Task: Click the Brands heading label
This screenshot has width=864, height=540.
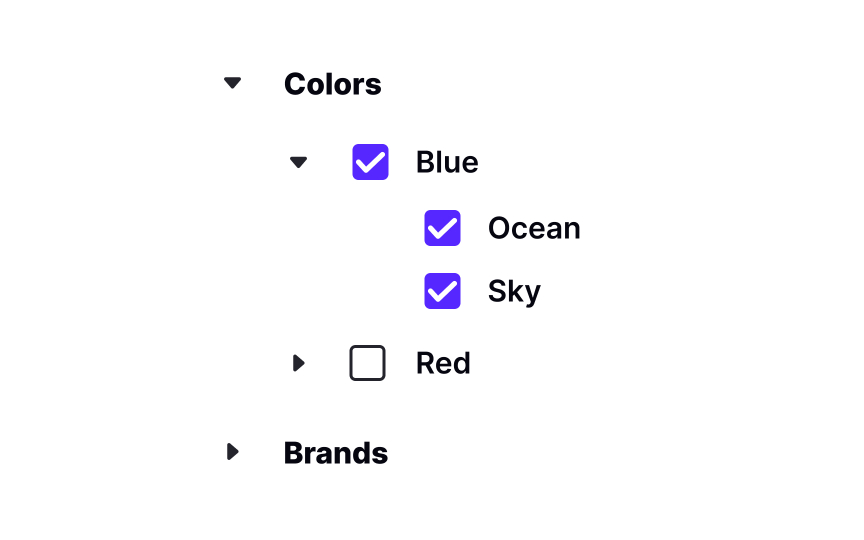Action: point(335,453)
